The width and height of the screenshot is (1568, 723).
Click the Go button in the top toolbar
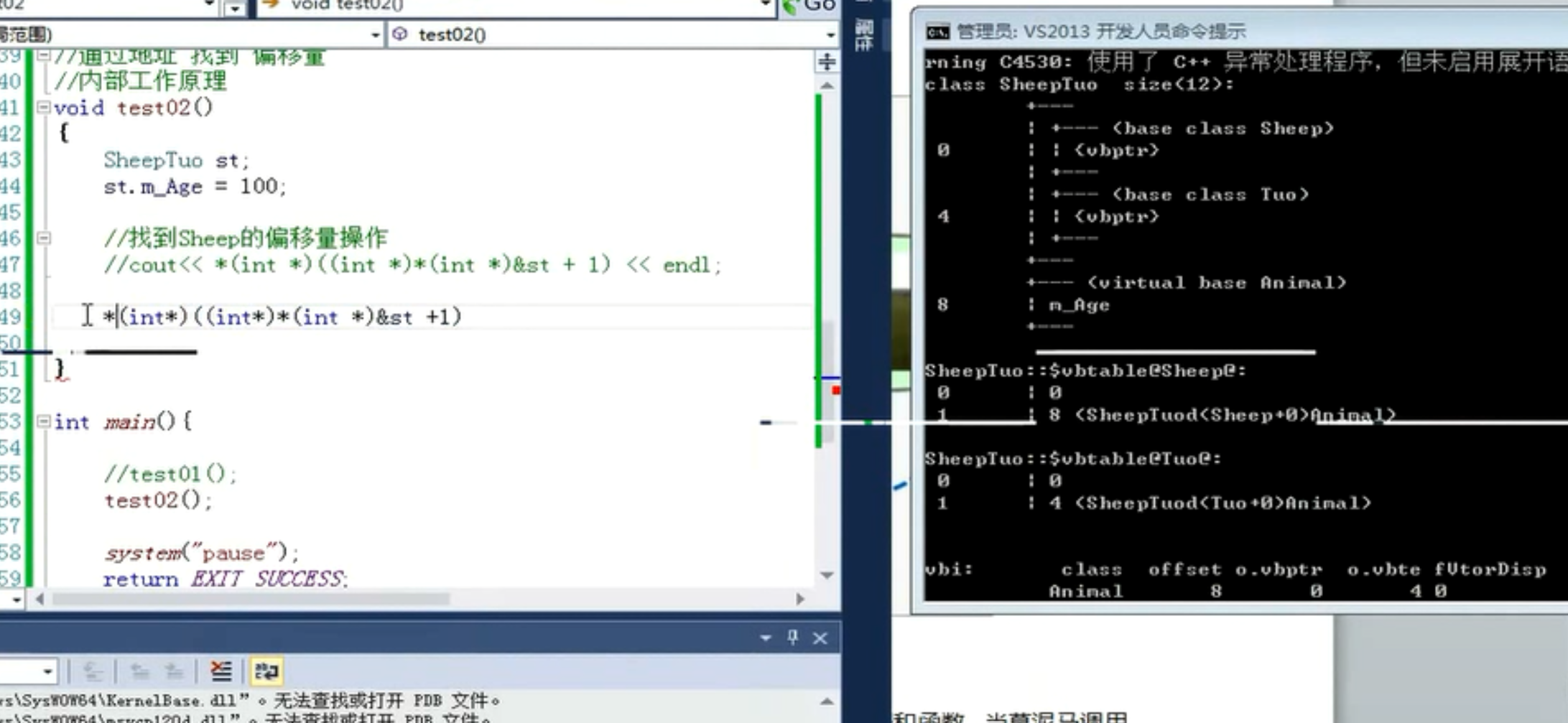point(810,6)
